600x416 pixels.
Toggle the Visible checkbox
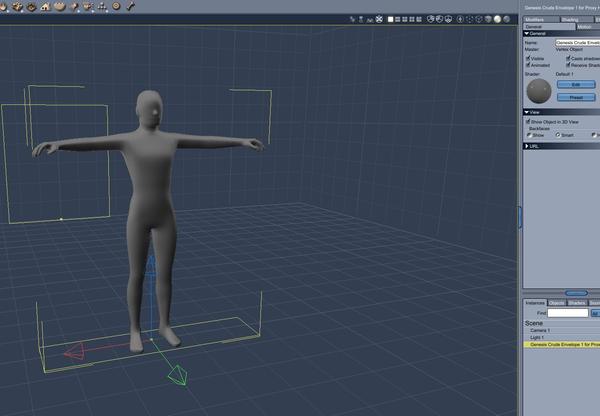pyautogui.click(x=528, y=58)
